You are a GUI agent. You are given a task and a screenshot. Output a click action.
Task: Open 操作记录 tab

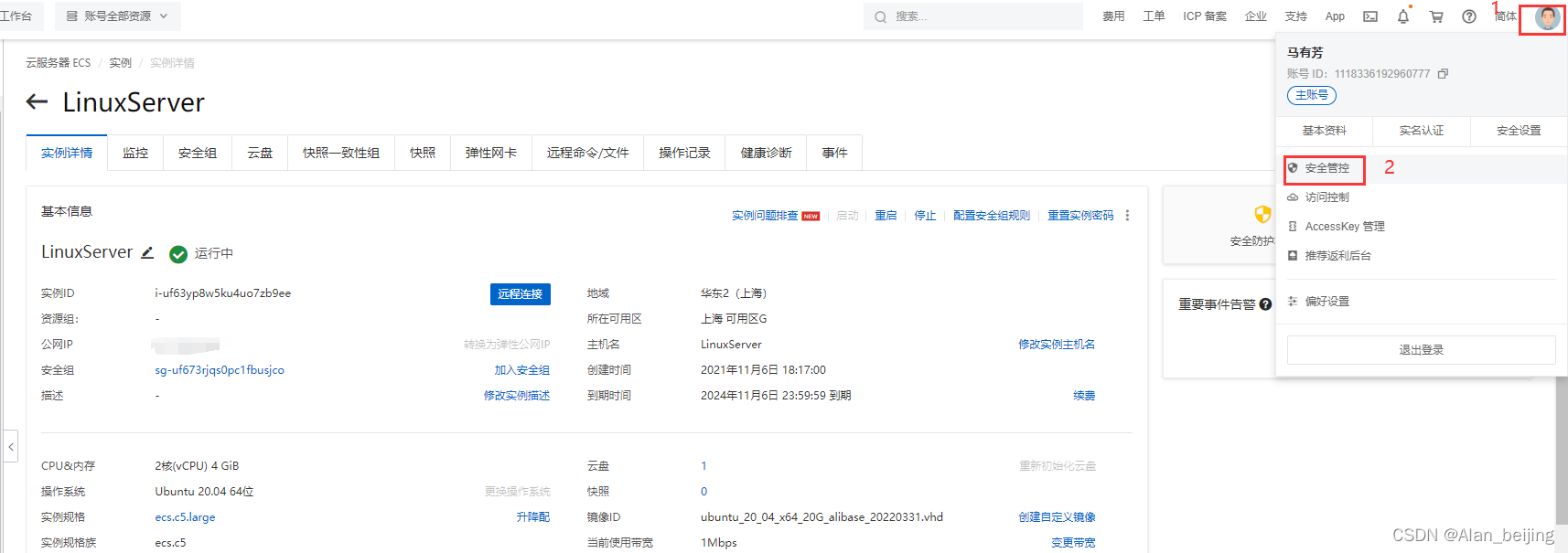click(x=685, y=153)
